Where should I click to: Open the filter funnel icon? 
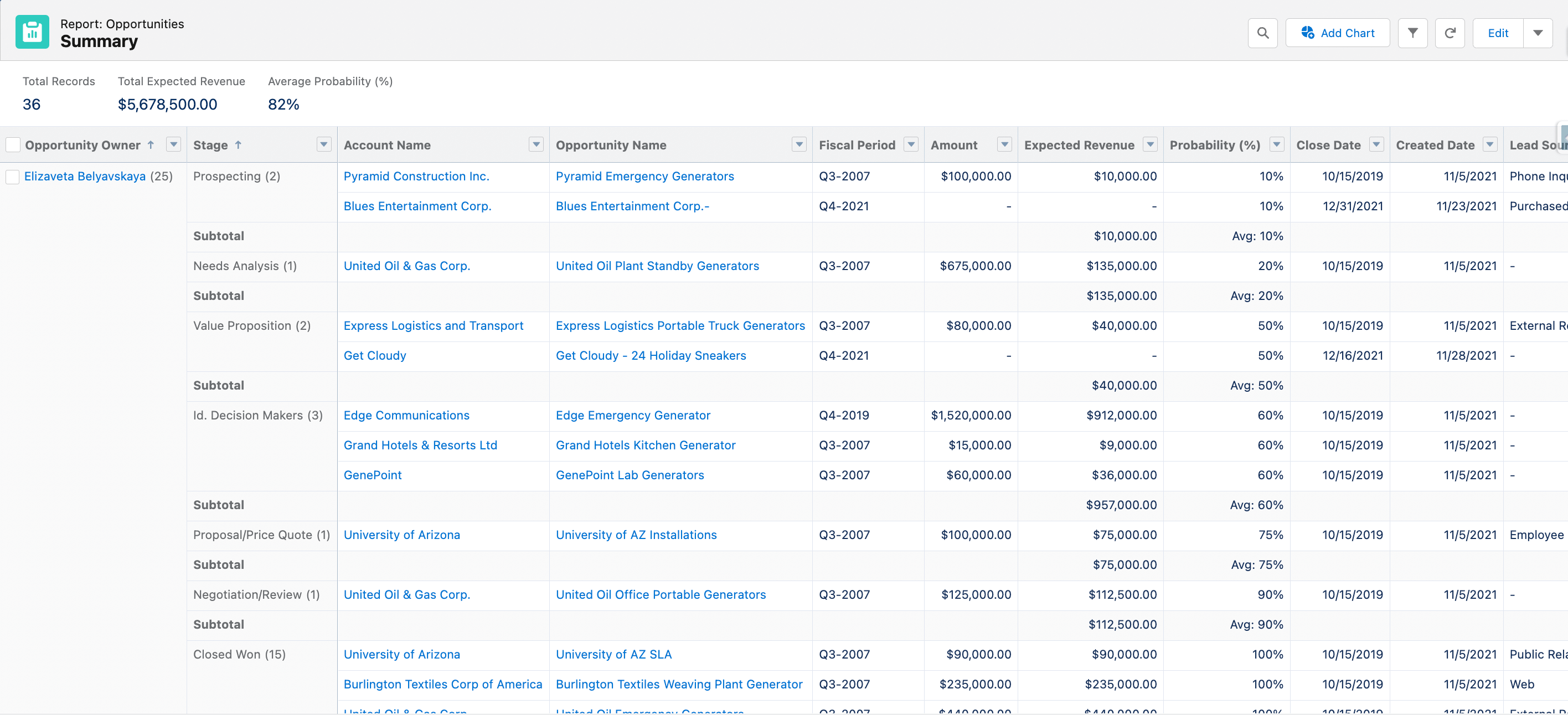coord(1412,33)
